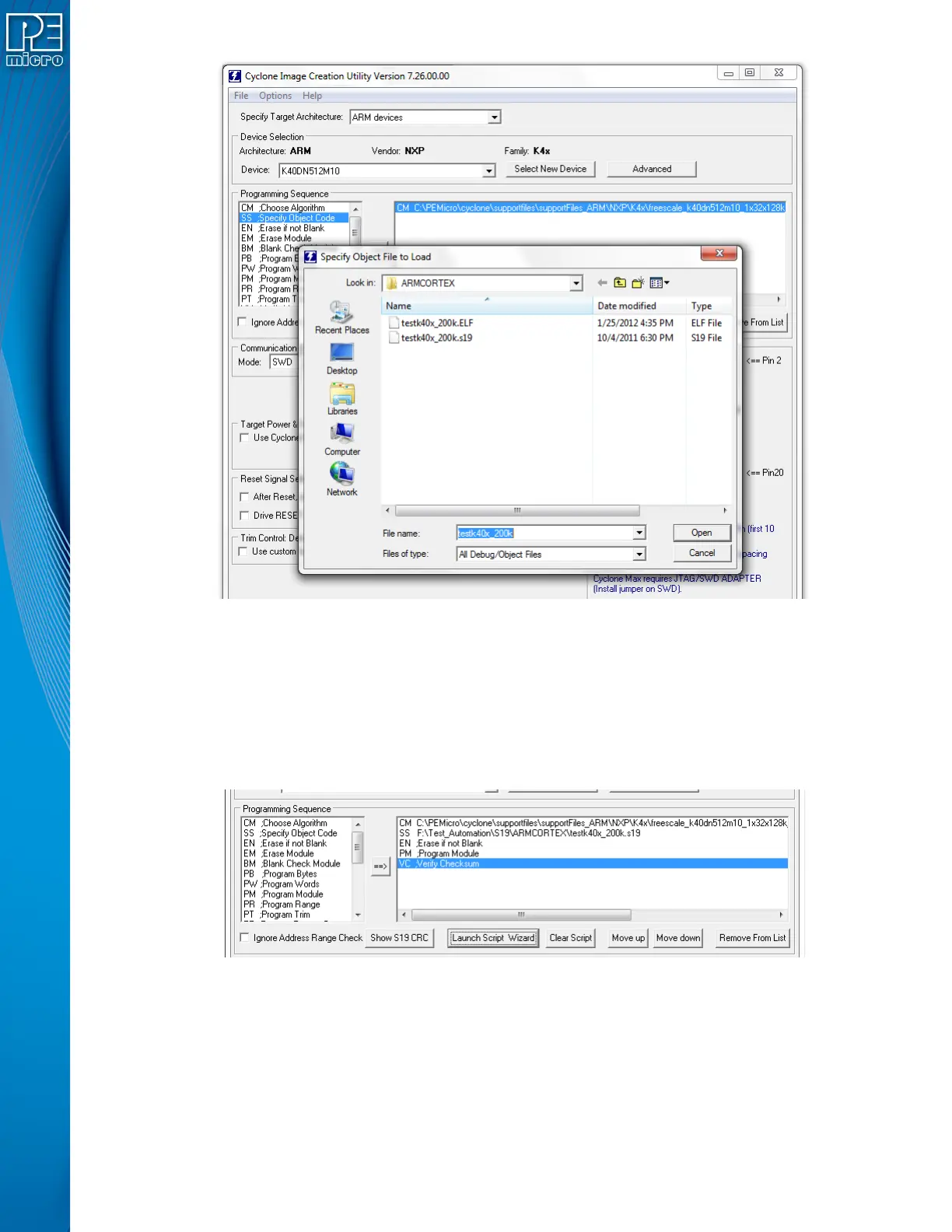Select PW Program Words in lower list
952x1232 pixels.
coord(296,884)
